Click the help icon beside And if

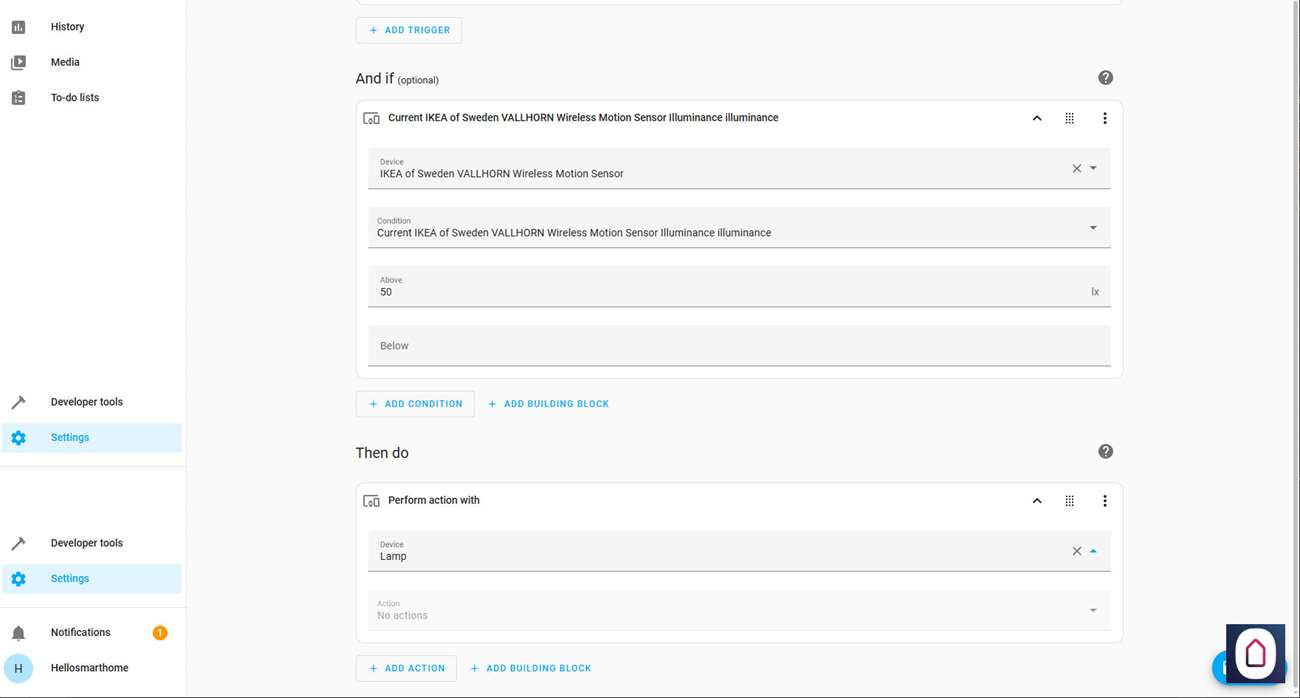pyautogui.click(x=1105, y=78)
